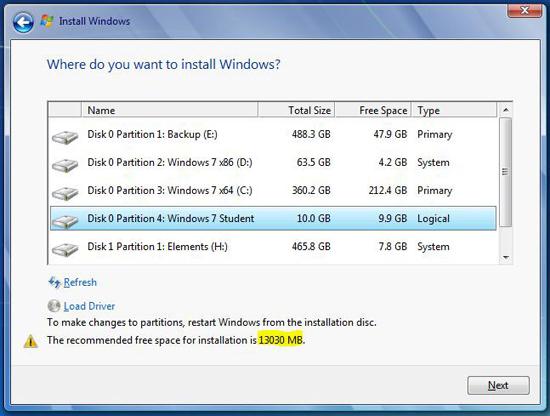Select Disk 0 Partition 2: Windows 7 x86 (D:)

click(x=273, y=162)
